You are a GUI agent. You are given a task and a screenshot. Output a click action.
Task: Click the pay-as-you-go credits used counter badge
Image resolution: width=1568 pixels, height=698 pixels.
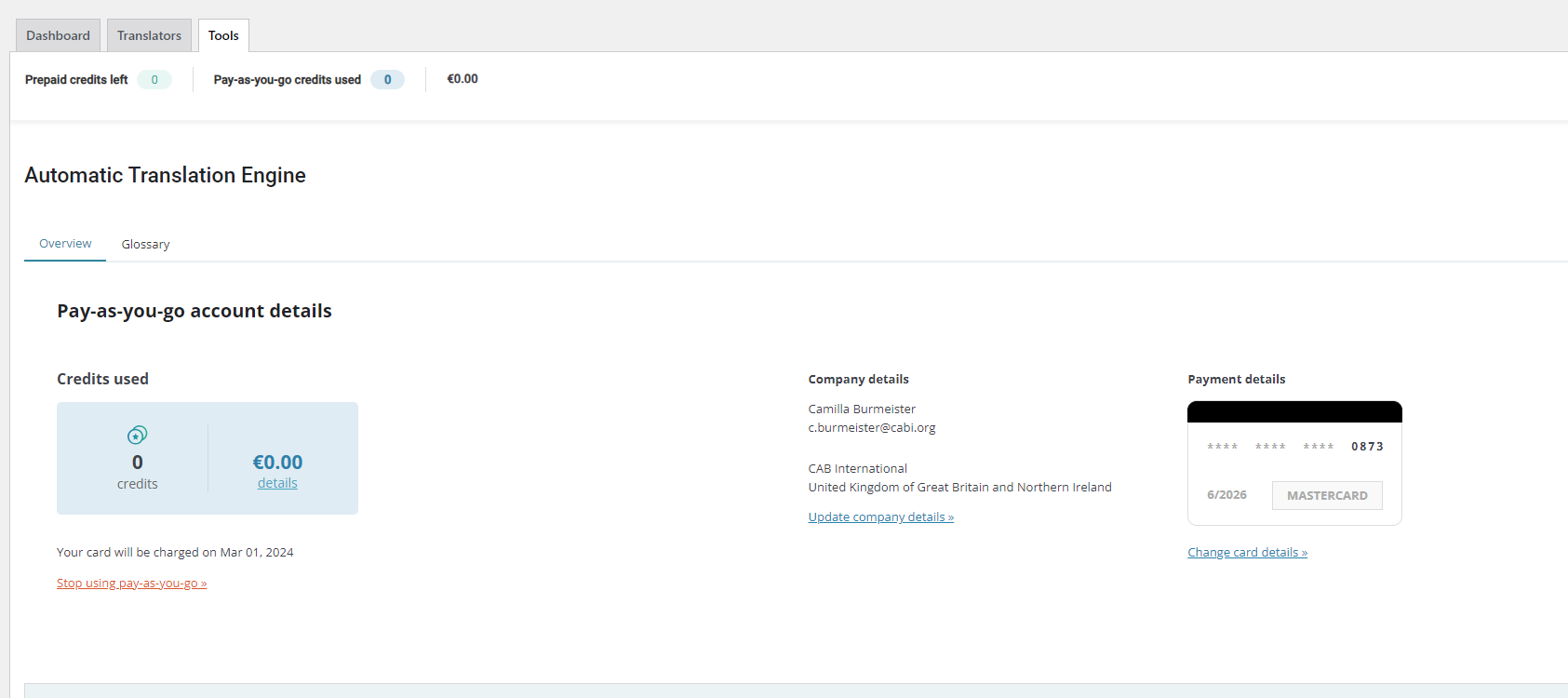(x=388, y=80)
